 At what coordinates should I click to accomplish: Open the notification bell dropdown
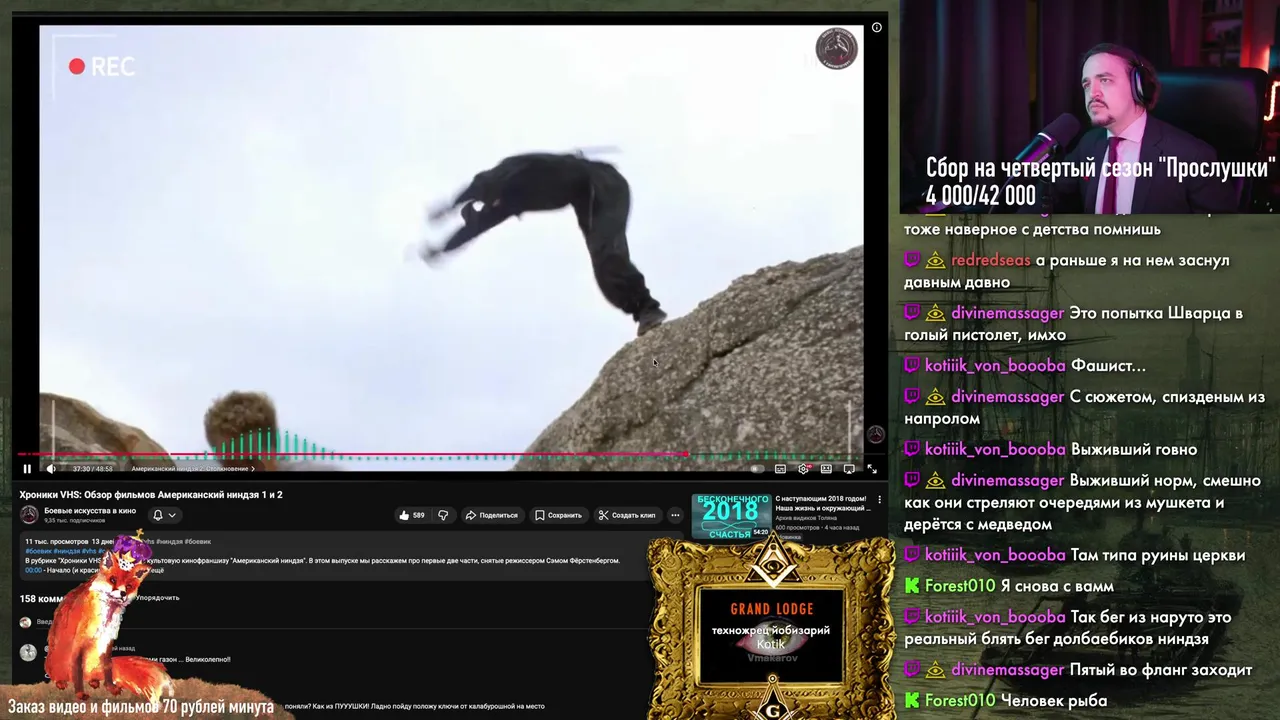click(x=164, y=515)
